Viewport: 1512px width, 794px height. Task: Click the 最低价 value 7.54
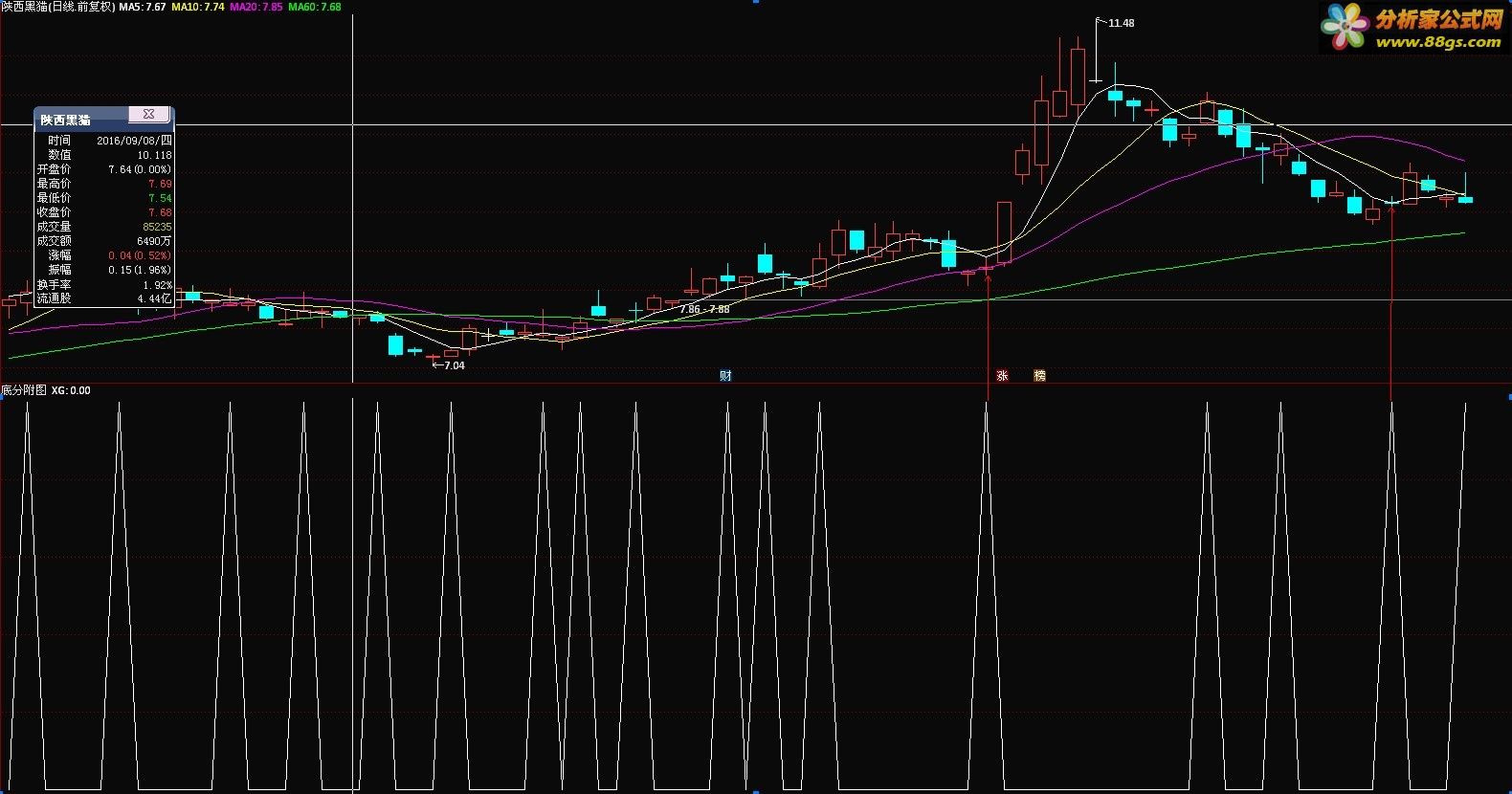(x=160, y=198)
